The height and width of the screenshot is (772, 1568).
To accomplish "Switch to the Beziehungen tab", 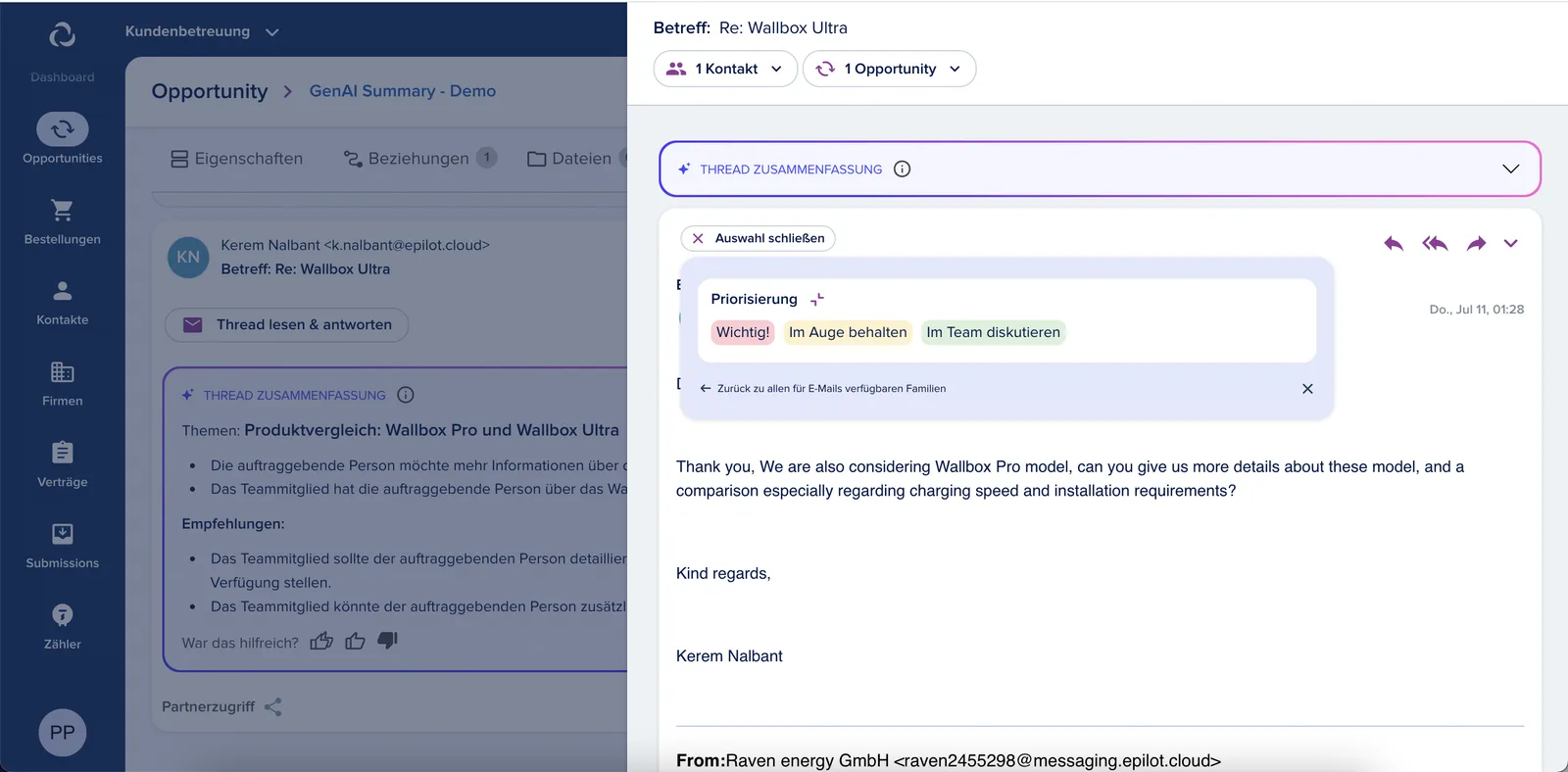I will coord(419,159).
